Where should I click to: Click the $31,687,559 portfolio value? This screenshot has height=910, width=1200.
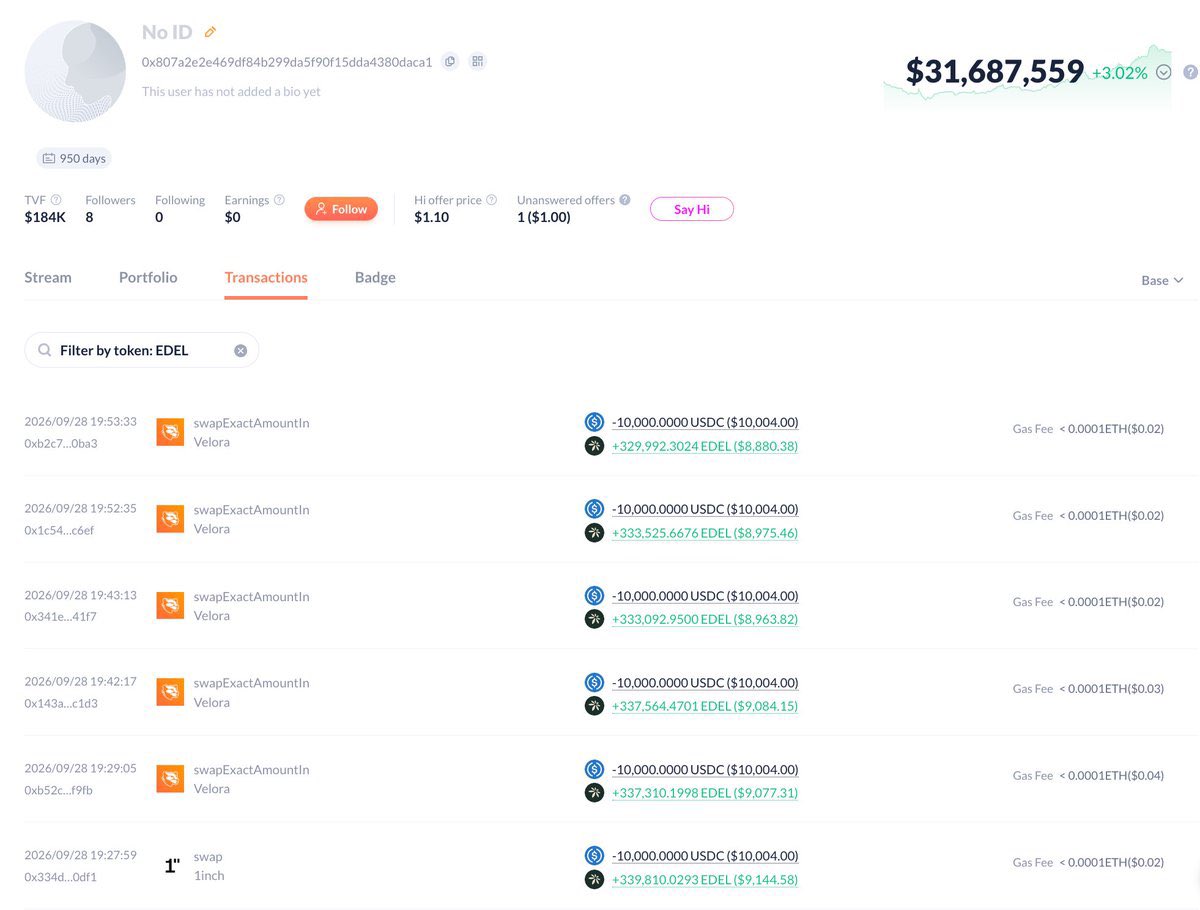tap(995, 71)
